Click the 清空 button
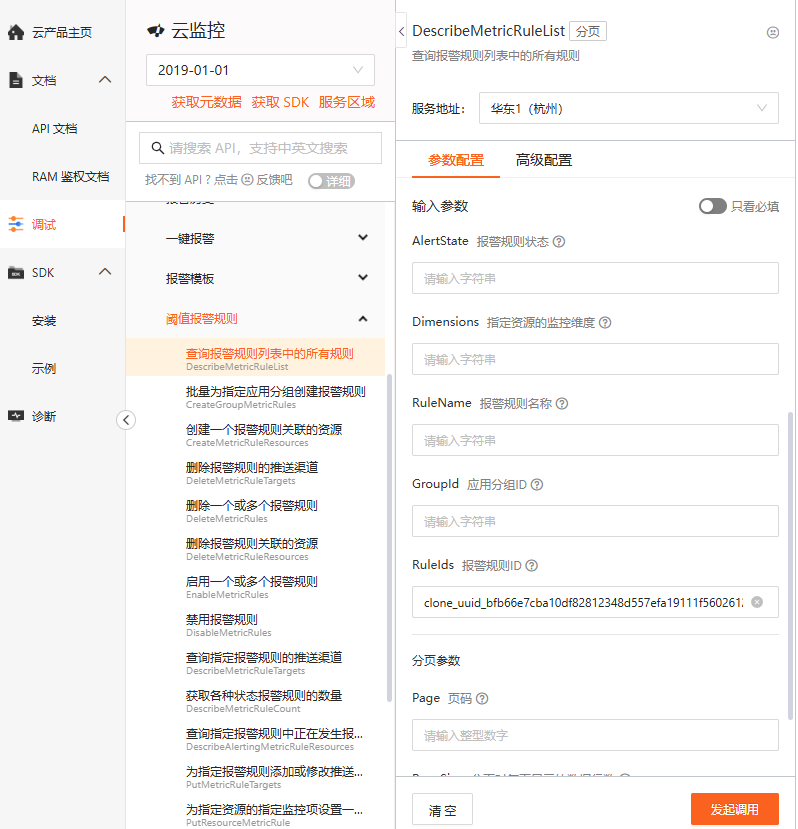 (442, 809)
